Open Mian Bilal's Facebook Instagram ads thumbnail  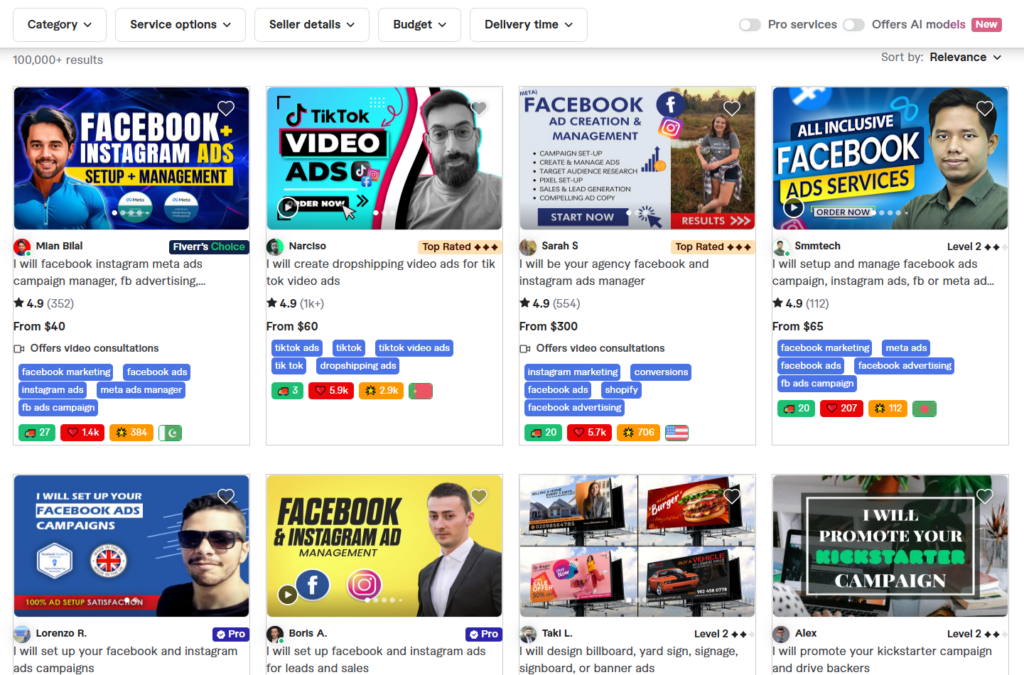coord(131,159)
